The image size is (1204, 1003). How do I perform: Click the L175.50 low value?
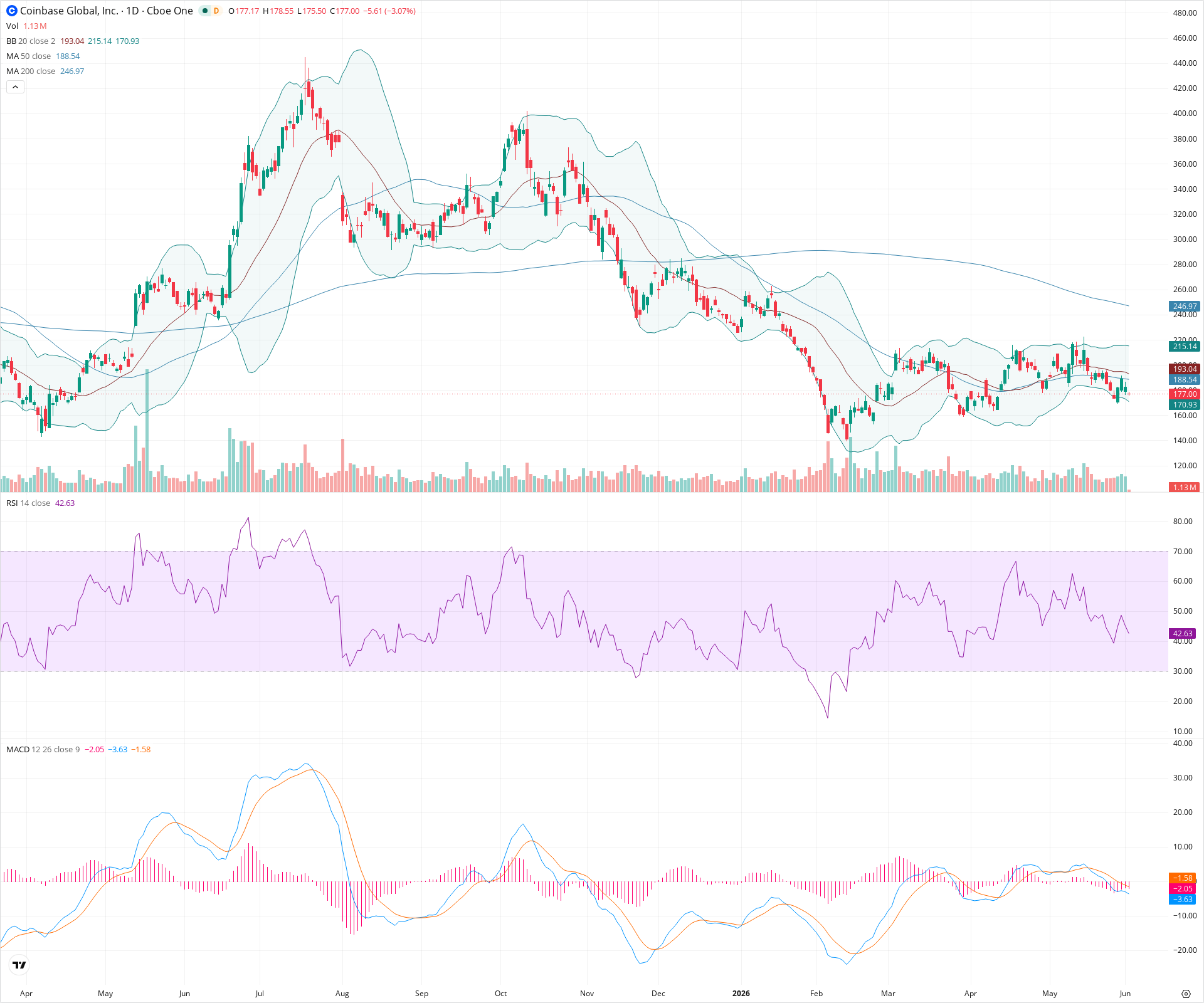(312, 11)
